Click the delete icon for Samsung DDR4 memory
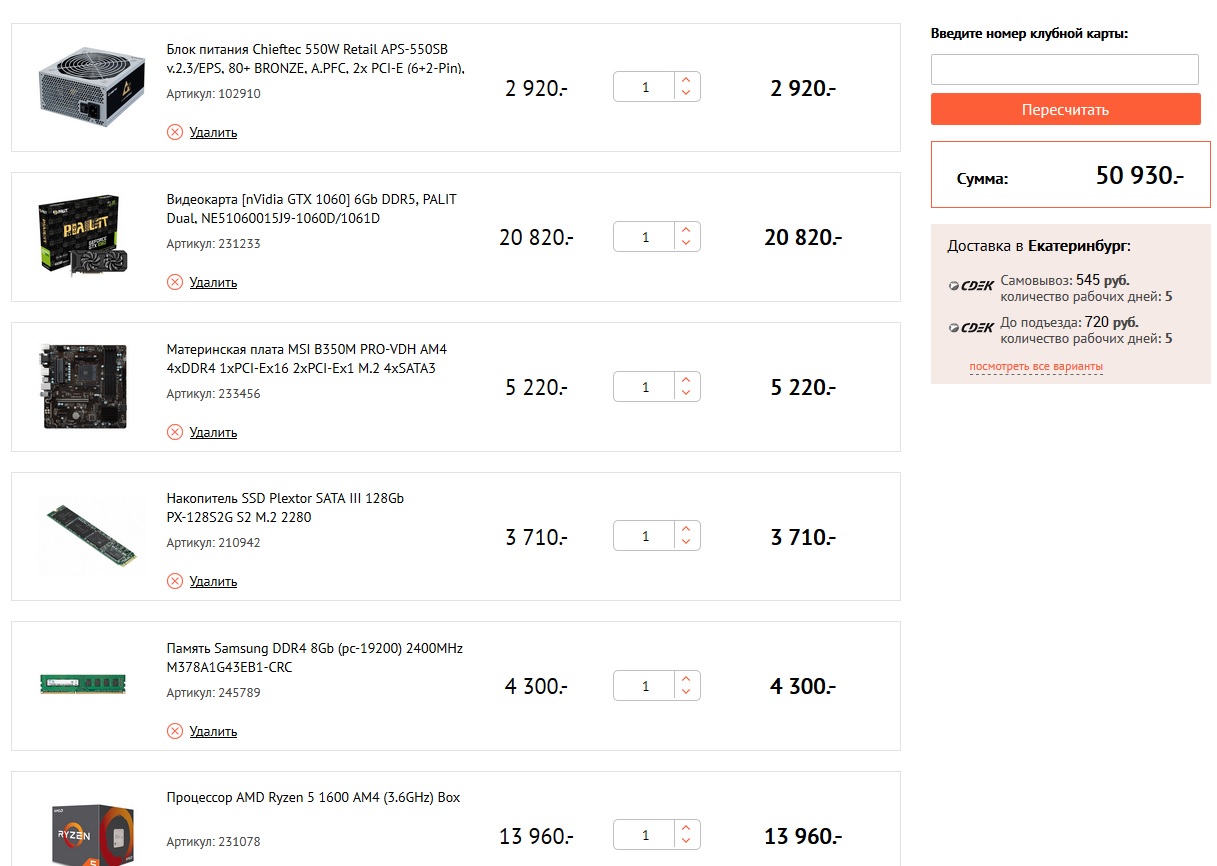The height and width of the screenshot is (866, 1217). tap(175, 731)
